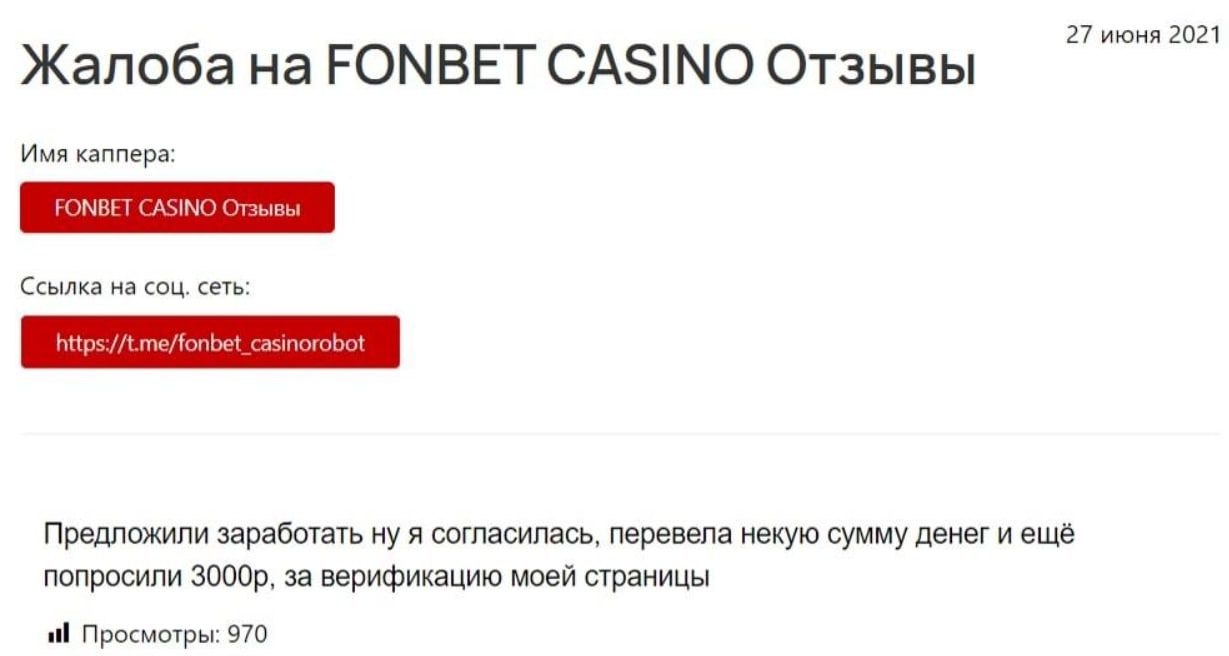Click the year 2021 in the date
The height and width of the screenshot is (656, 1229).
[x=1198, y=35]
